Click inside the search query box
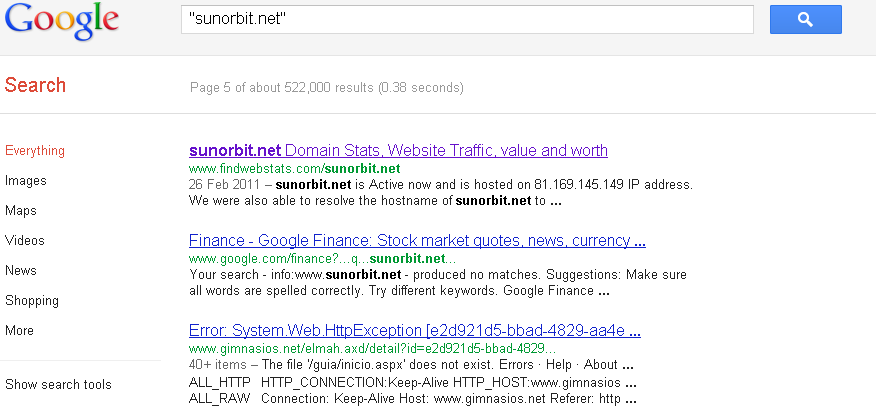The width and height of the screenshot is (876, 414). 467,20
